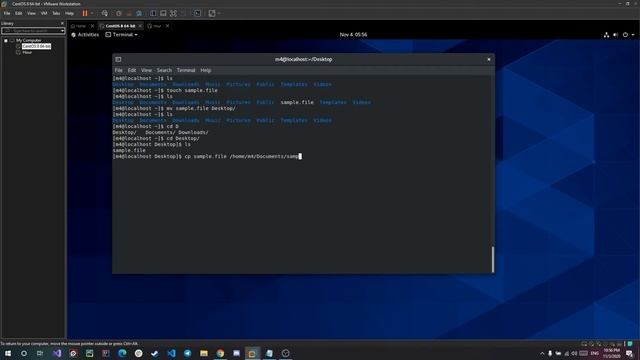Click the cp sample.file command line
The image size is (640, 360).
tap(207, 156)
